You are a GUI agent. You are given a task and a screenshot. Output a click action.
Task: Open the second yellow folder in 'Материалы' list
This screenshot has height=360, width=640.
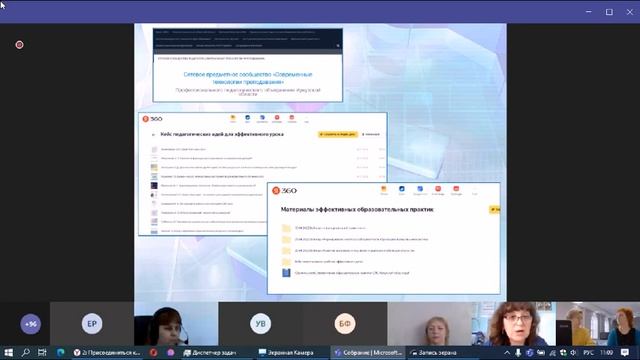click(x=286, y=239)
